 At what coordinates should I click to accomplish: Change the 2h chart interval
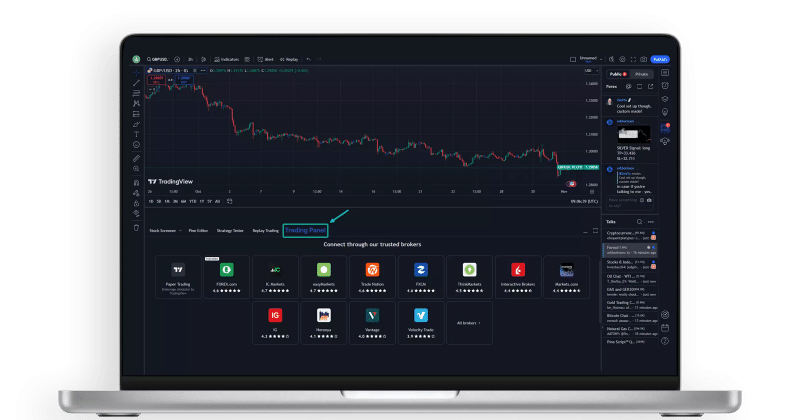tap(190, 59)
